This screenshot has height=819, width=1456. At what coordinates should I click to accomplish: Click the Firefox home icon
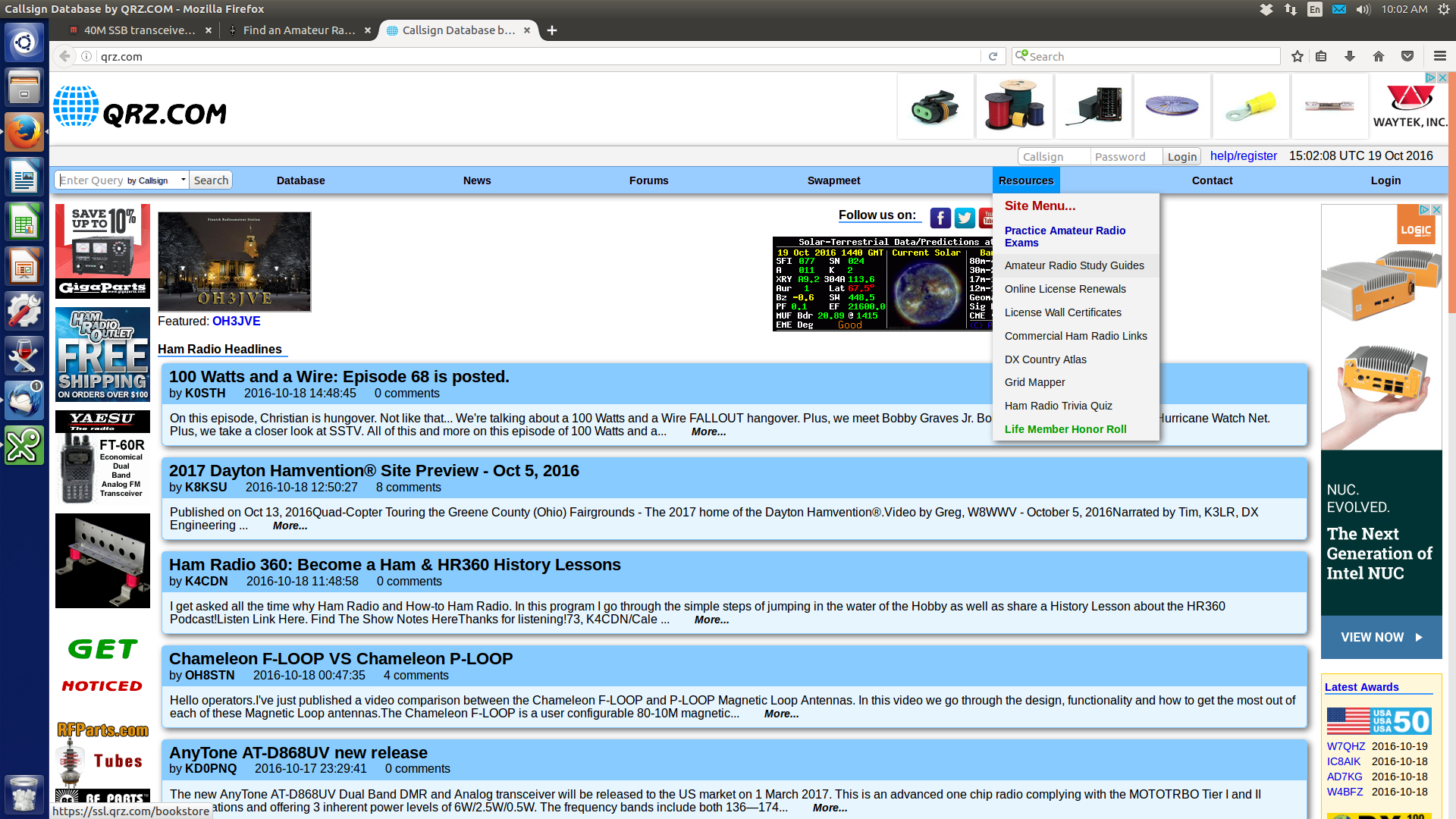coord(1379,56)
